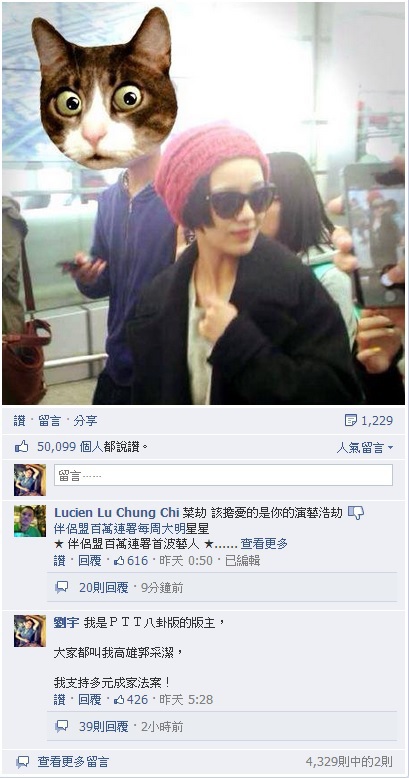Load more comments via 查看更多留言
Image resolution: width=409 pixels, height=778 pixels.
pos(73,762)
